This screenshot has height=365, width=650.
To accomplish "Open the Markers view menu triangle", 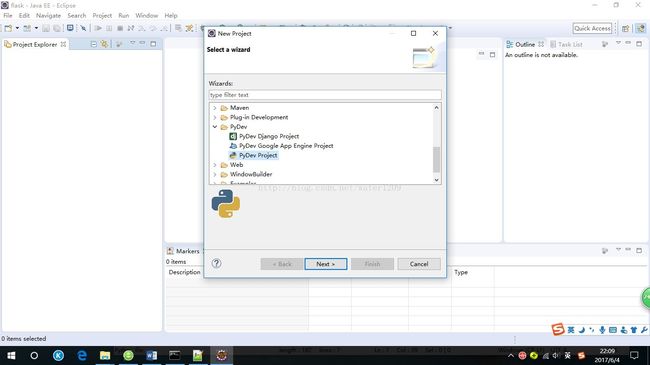I will (x=618, y=250).
